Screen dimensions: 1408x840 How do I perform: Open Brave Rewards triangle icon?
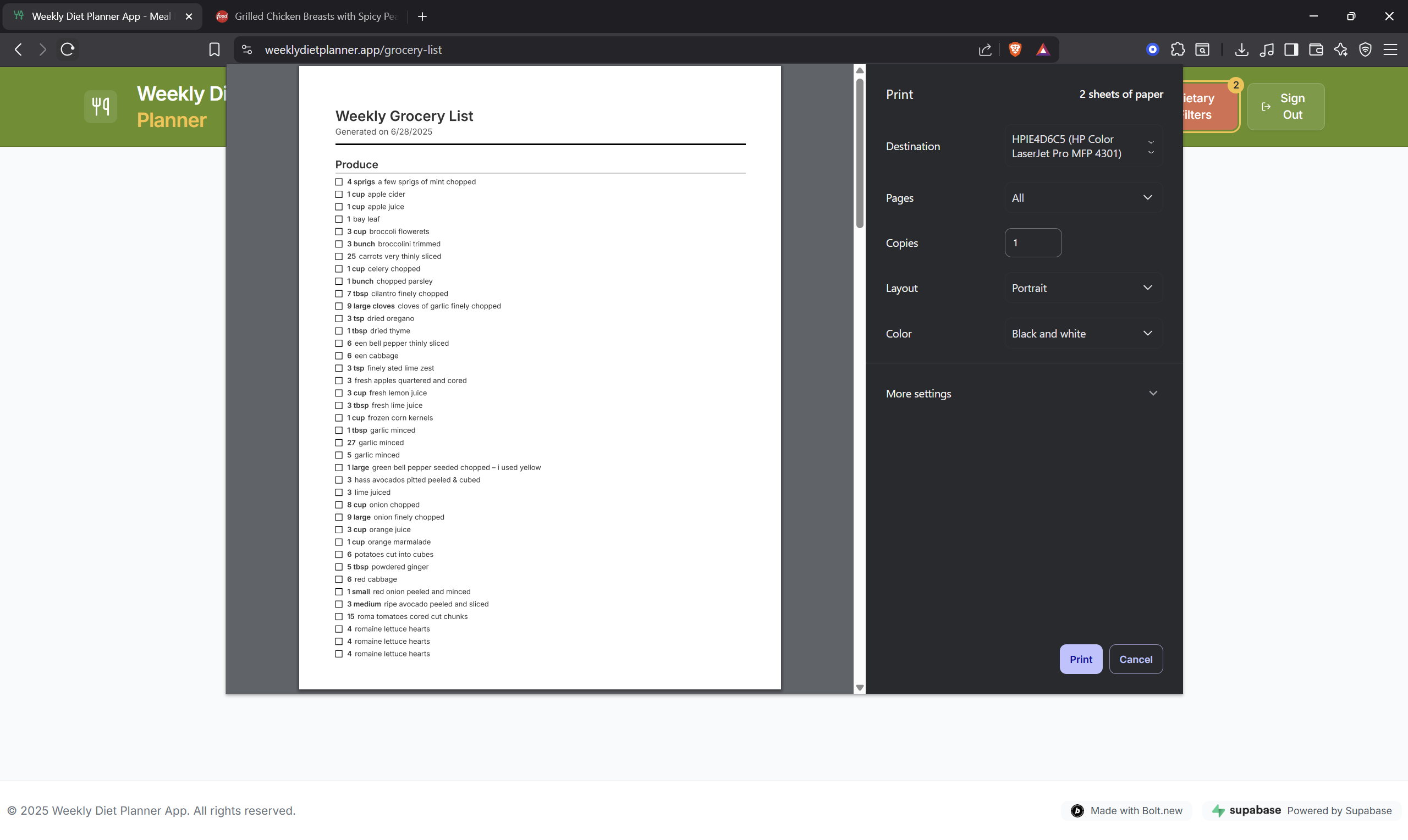[1043, 50]
